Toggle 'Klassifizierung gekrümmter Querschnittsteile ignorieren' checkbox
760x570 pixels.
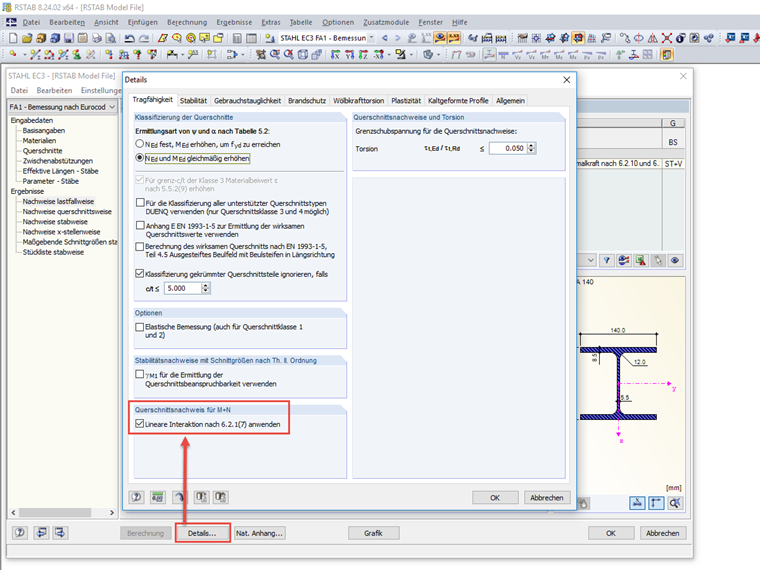click(140, 273)
